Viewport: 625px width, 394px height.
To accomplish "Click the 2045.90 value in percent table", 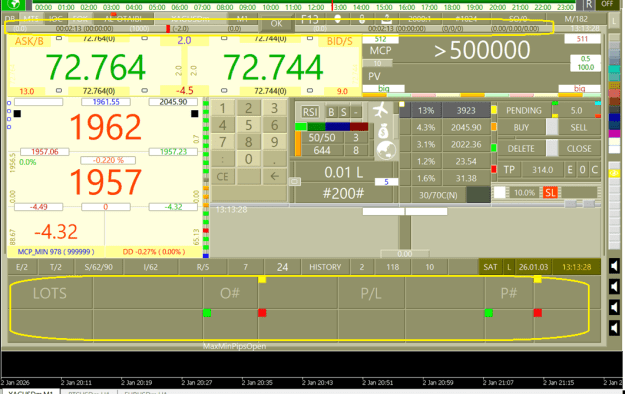I will [x=466, y=128].
